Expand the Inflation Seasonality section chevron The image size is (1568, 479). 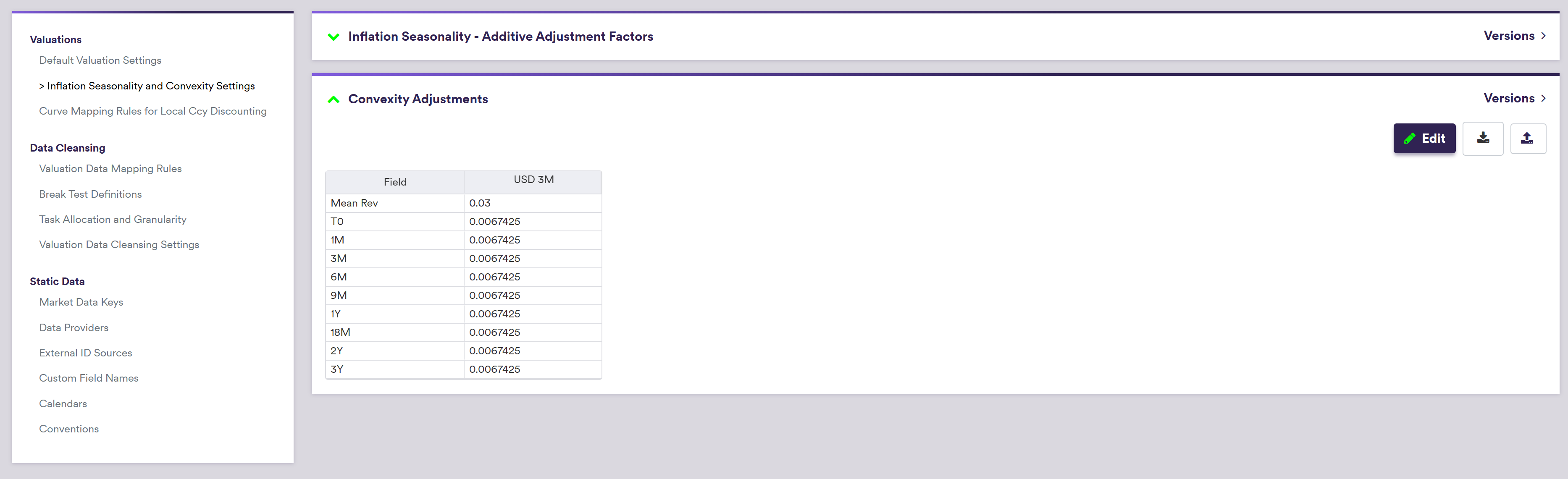pyautogui.click(x=333, y=37)
